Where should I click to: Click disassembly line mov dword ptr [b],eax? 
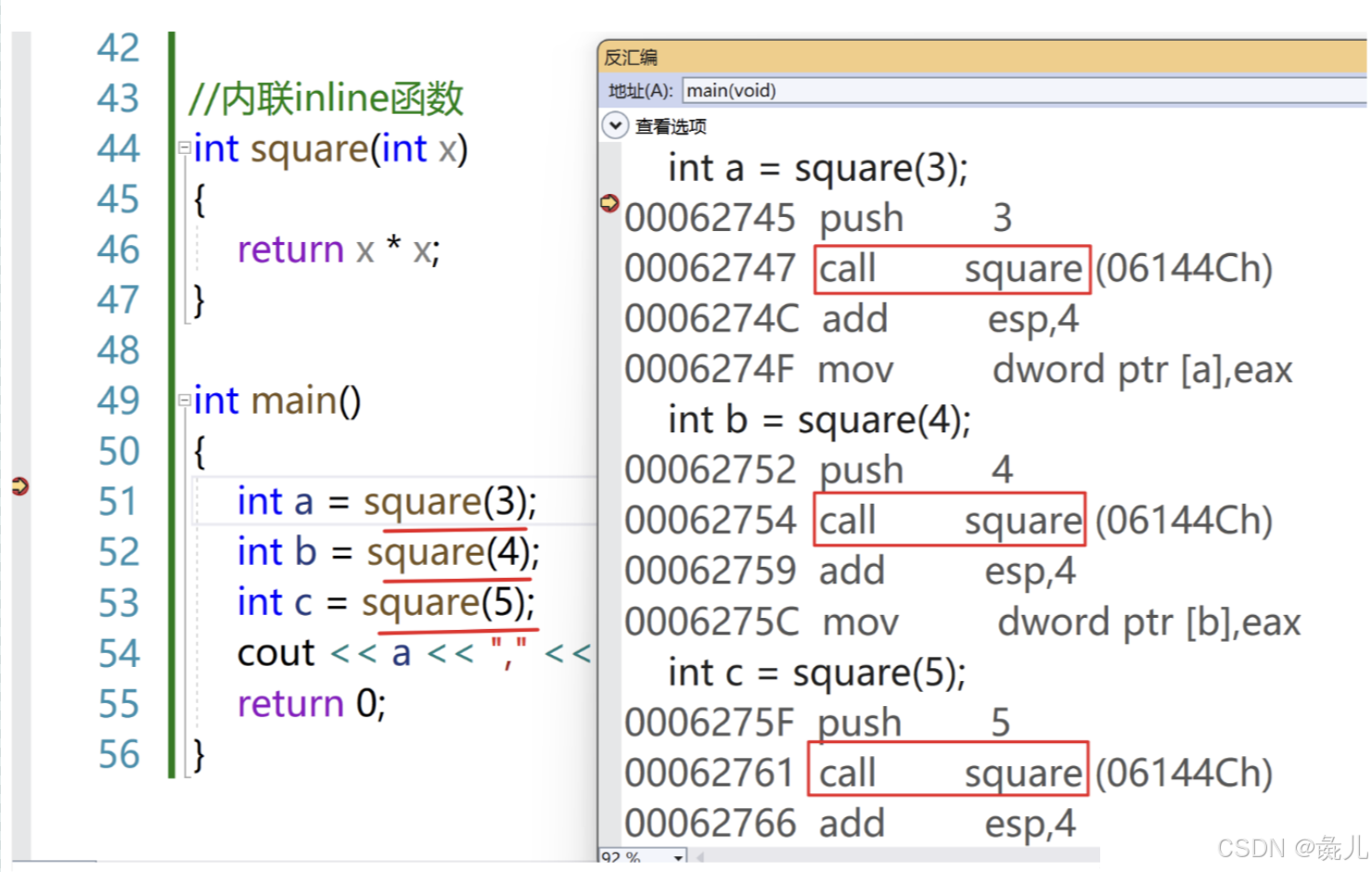pos(963,622)
